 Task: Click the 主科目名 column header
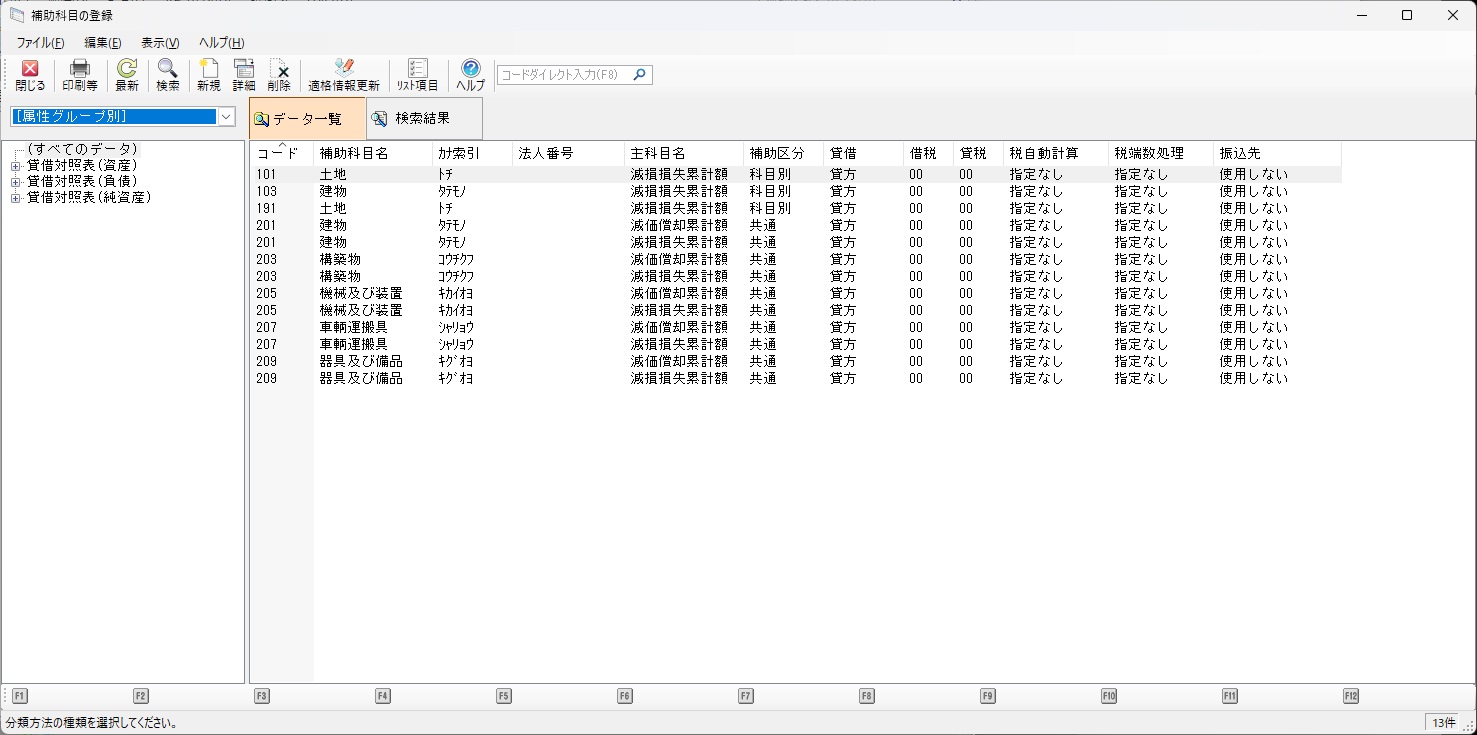(657, 153)
